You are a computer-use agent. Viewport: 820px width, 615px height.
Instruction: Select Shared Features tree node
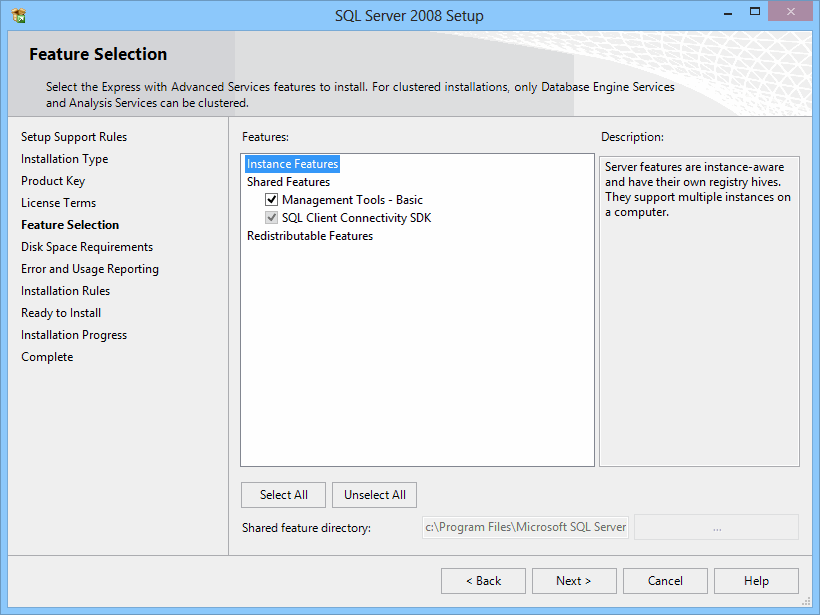coord(288,182)
